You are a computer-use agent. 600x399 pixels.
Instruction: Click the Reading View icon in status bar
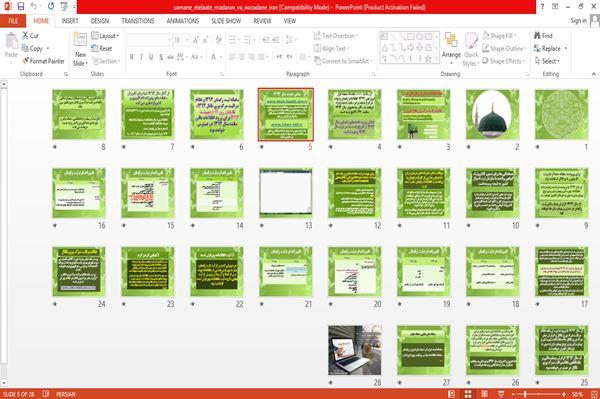click(484, 394)
